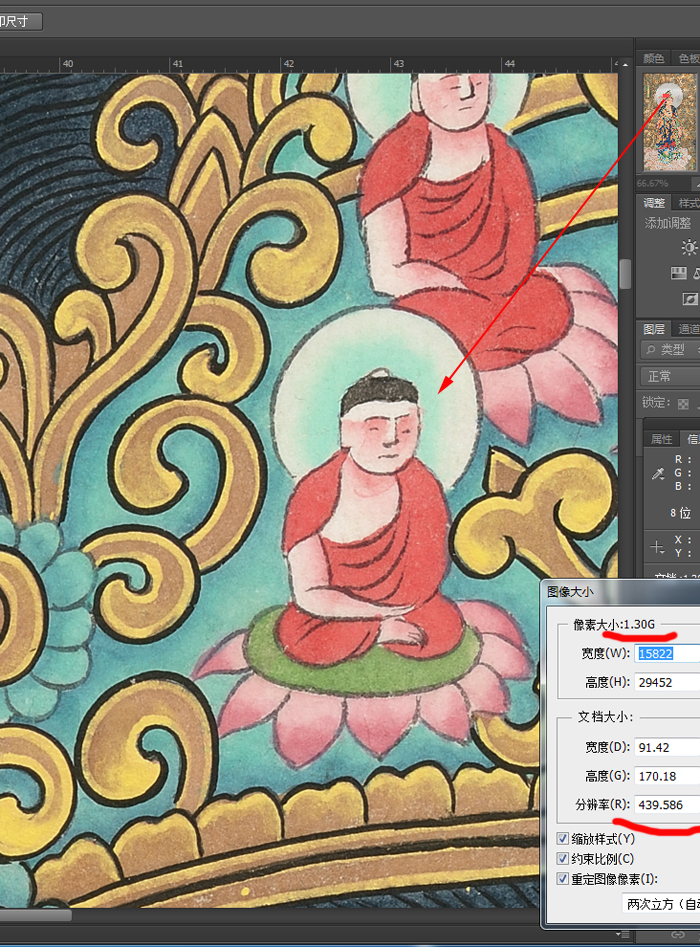Viewport: 700px width, 947px height.
Task: Select the 调整 panel tab
Action: click(x=653, y=203)
